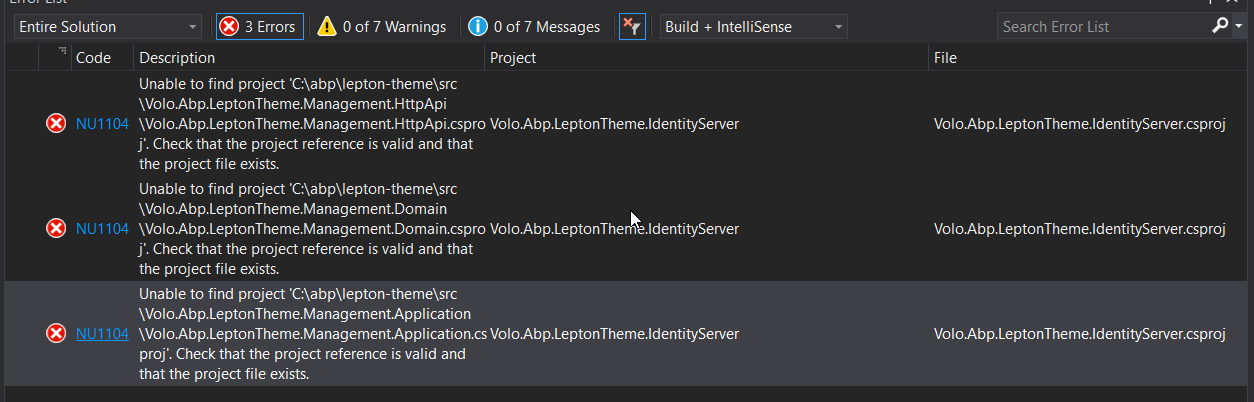Open the NU1104 link for the HttpApi error

click(102, 123)
